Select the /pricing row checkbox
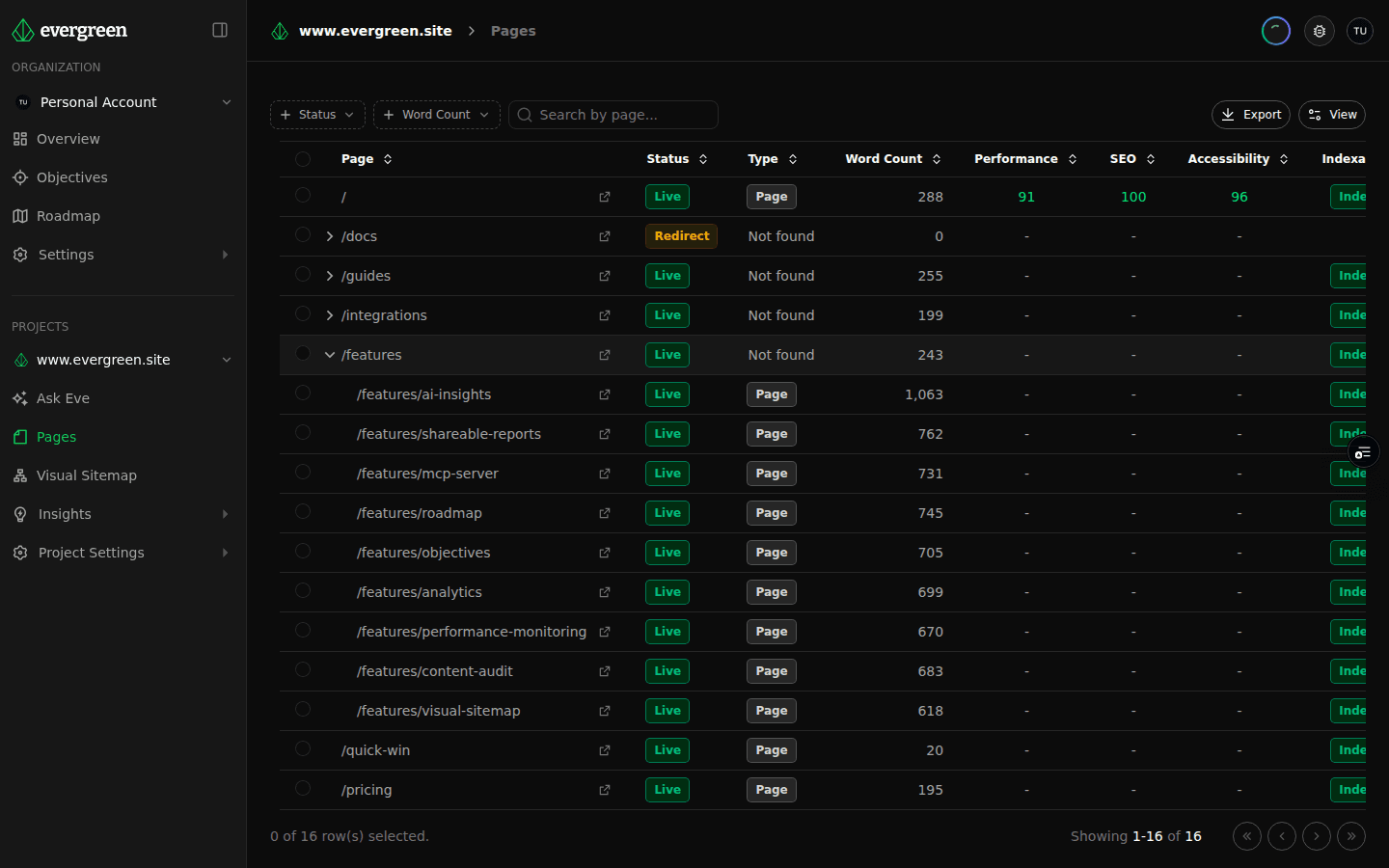The image size is (1389, 868). click(x=303, y=789)
